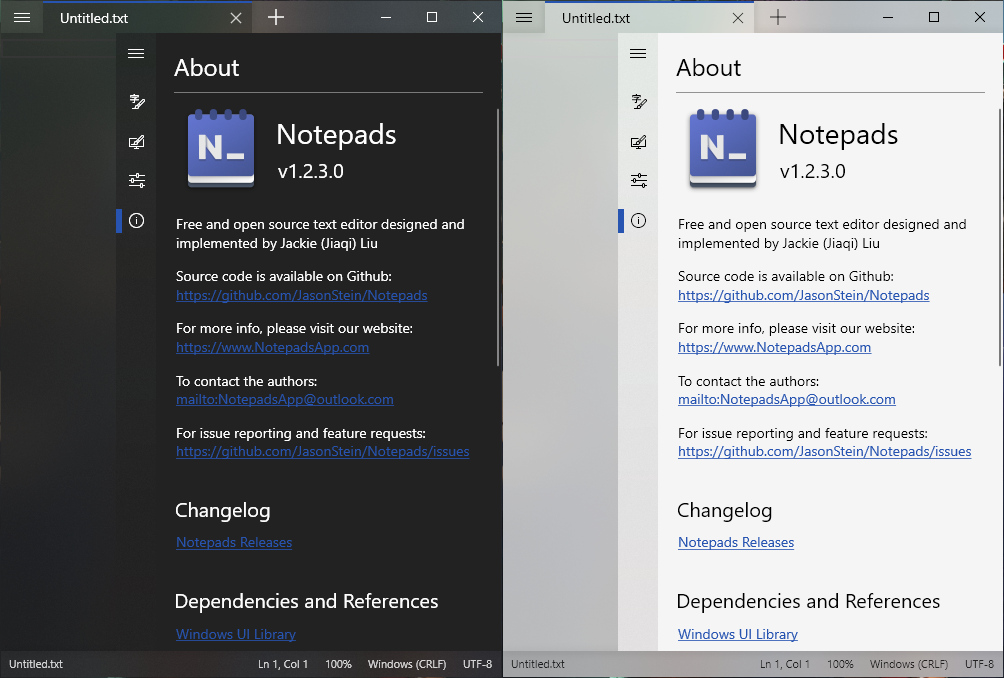The height and width of the screenshot is (678, 1004).
Task: Open Windows UI Library link in dark window
Action: pyautogui.click(x=236, y=634)
